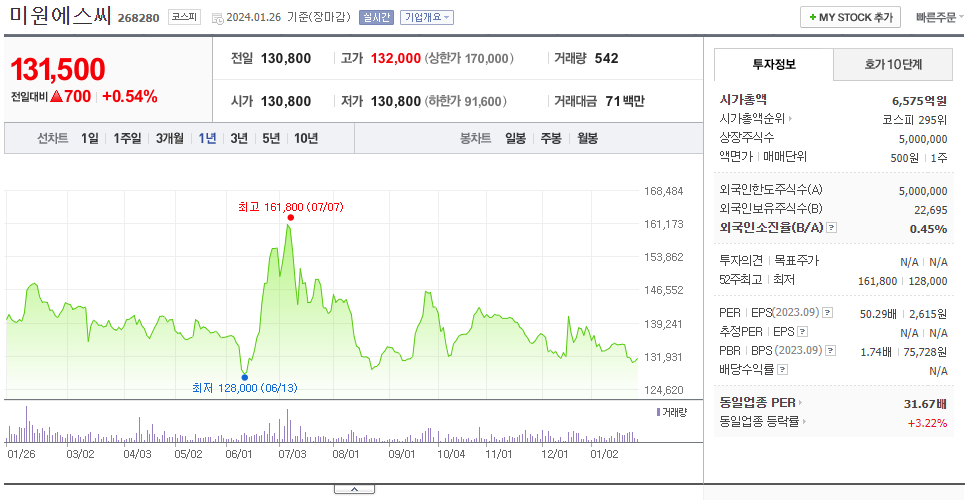Click the 동일업종 PER 31.67배 value
This screenshot has width=968, height=500.
tap(925, 404)
